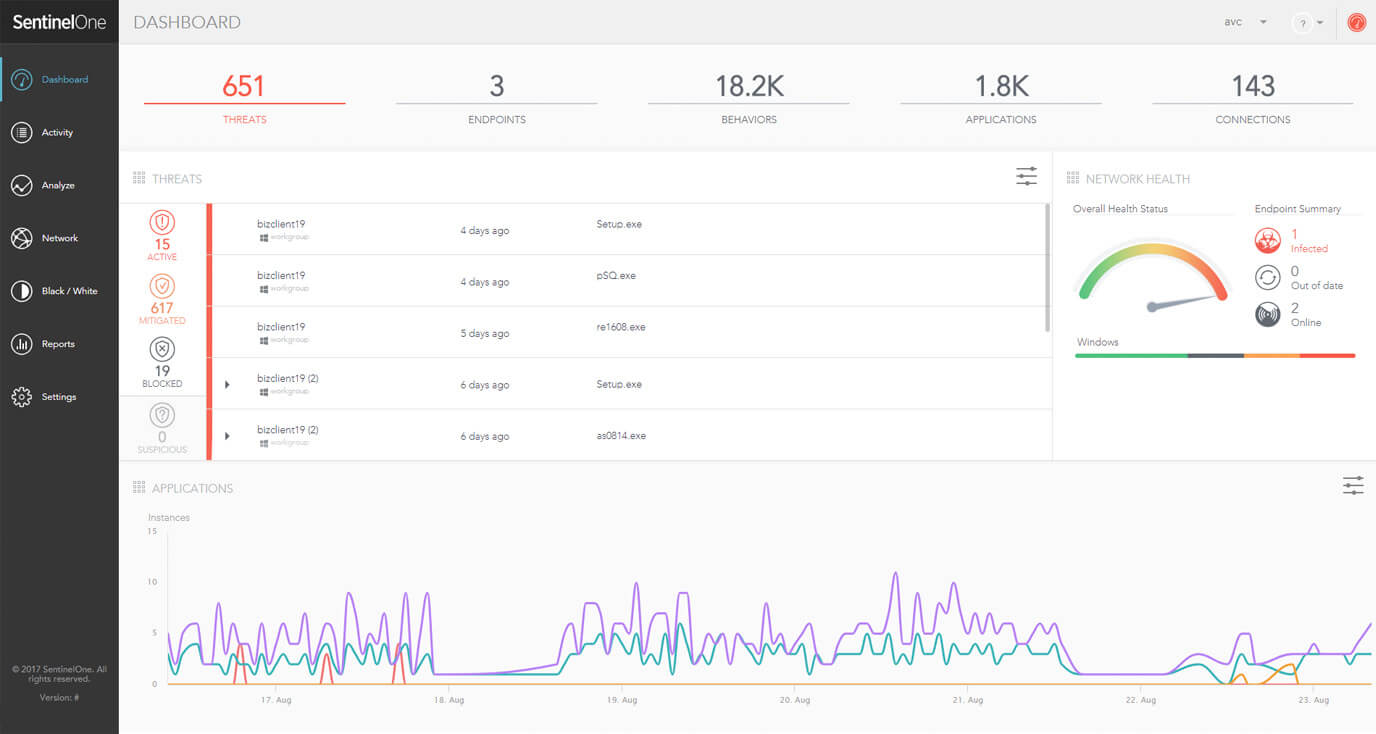Open the Black / White menu label
This screenshot has height=734, width=1376.
tap(70, 291)
